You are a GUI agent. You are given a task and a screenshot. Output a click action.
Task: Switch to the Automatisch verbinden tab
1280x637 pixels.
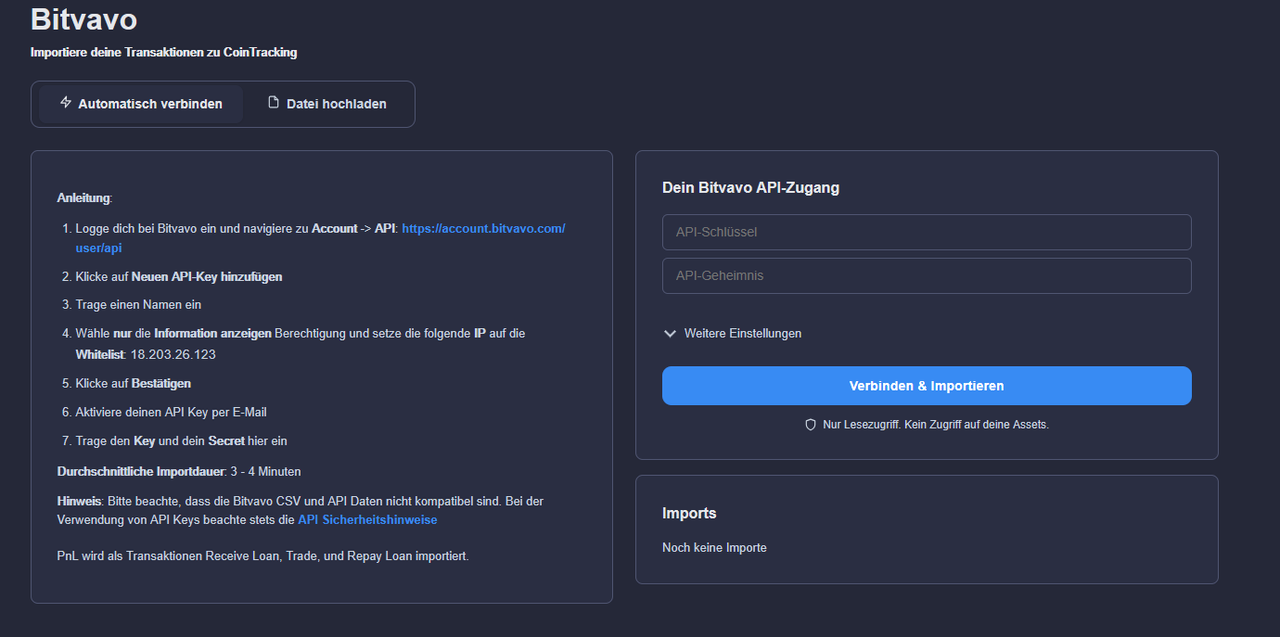coord(141,104)
